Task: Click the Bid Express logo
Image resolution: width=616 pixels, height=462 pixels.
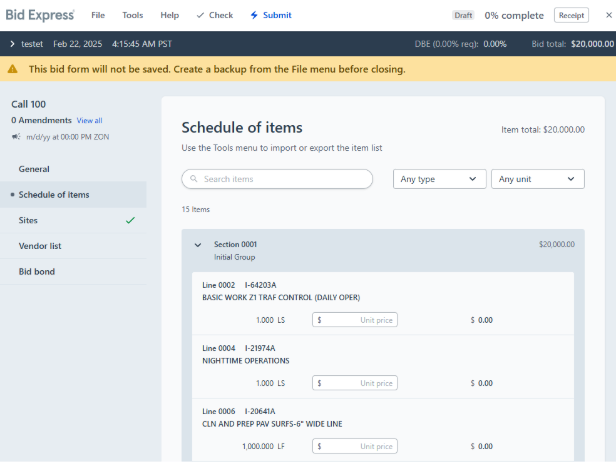Action: click(x=39, y=15)
